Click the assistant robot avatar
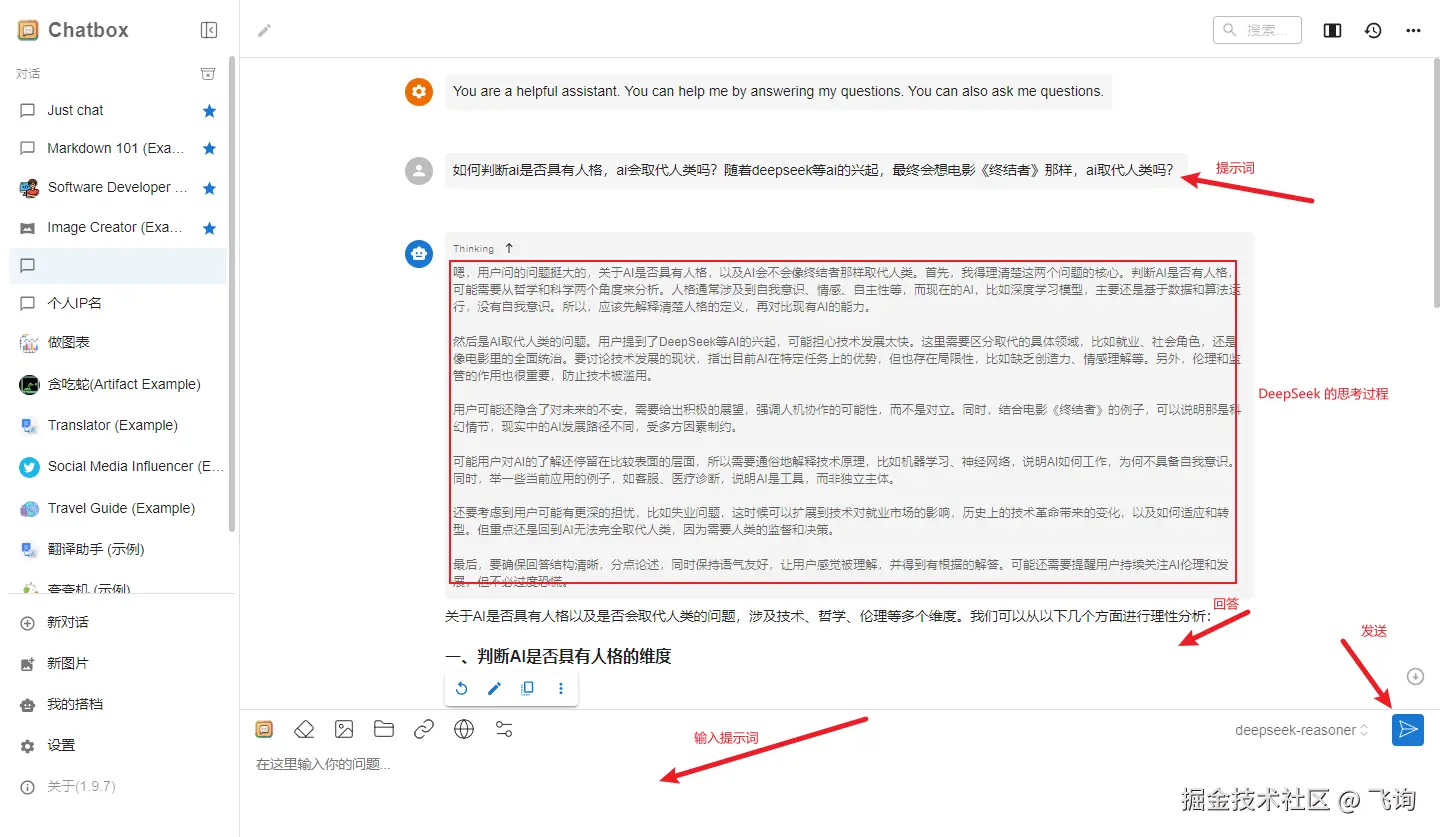Image resolution: width=1440 pixels, height=837 pixels. (x=419, y=254)
